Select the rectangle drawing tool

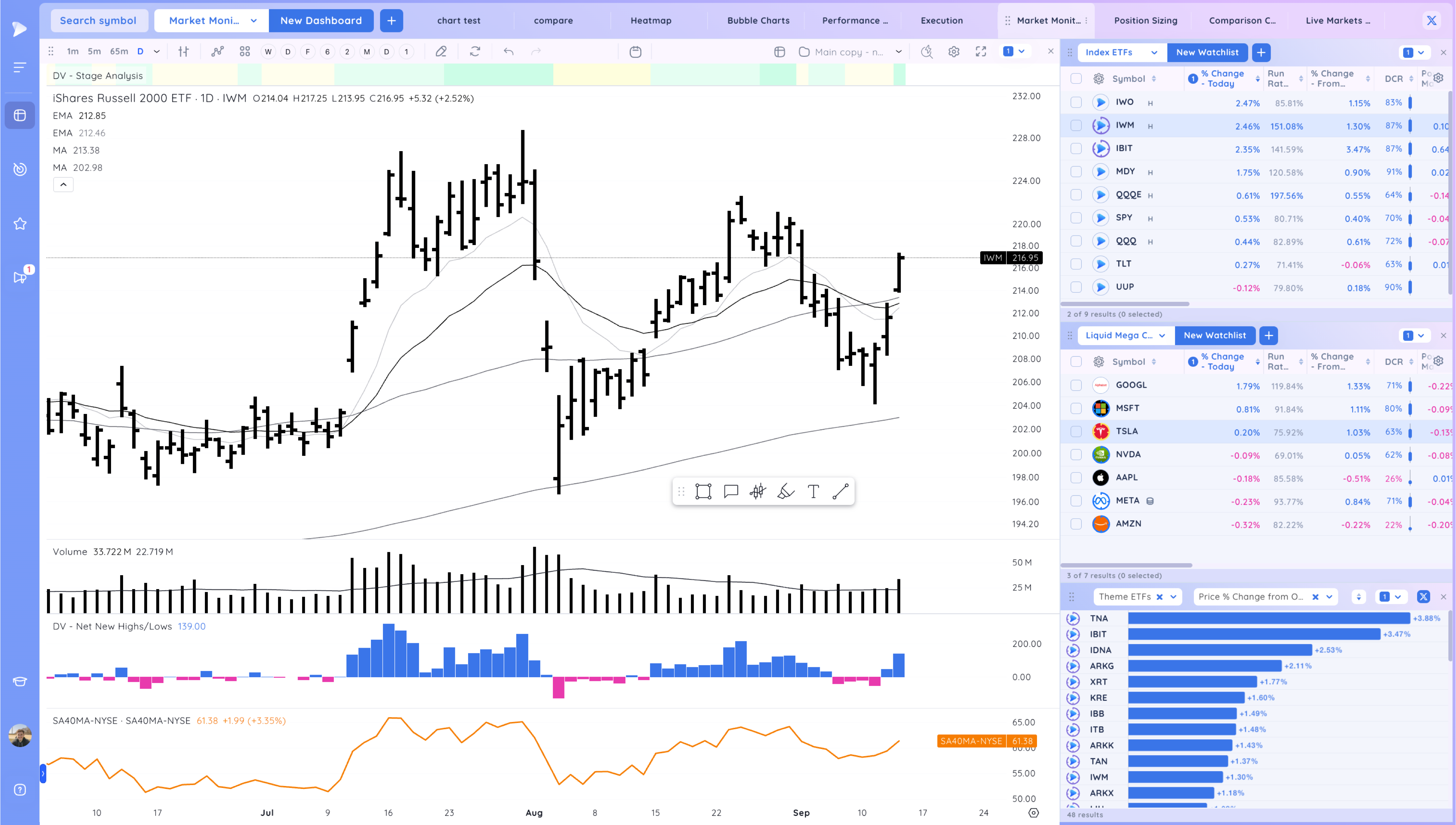(703, 491)
